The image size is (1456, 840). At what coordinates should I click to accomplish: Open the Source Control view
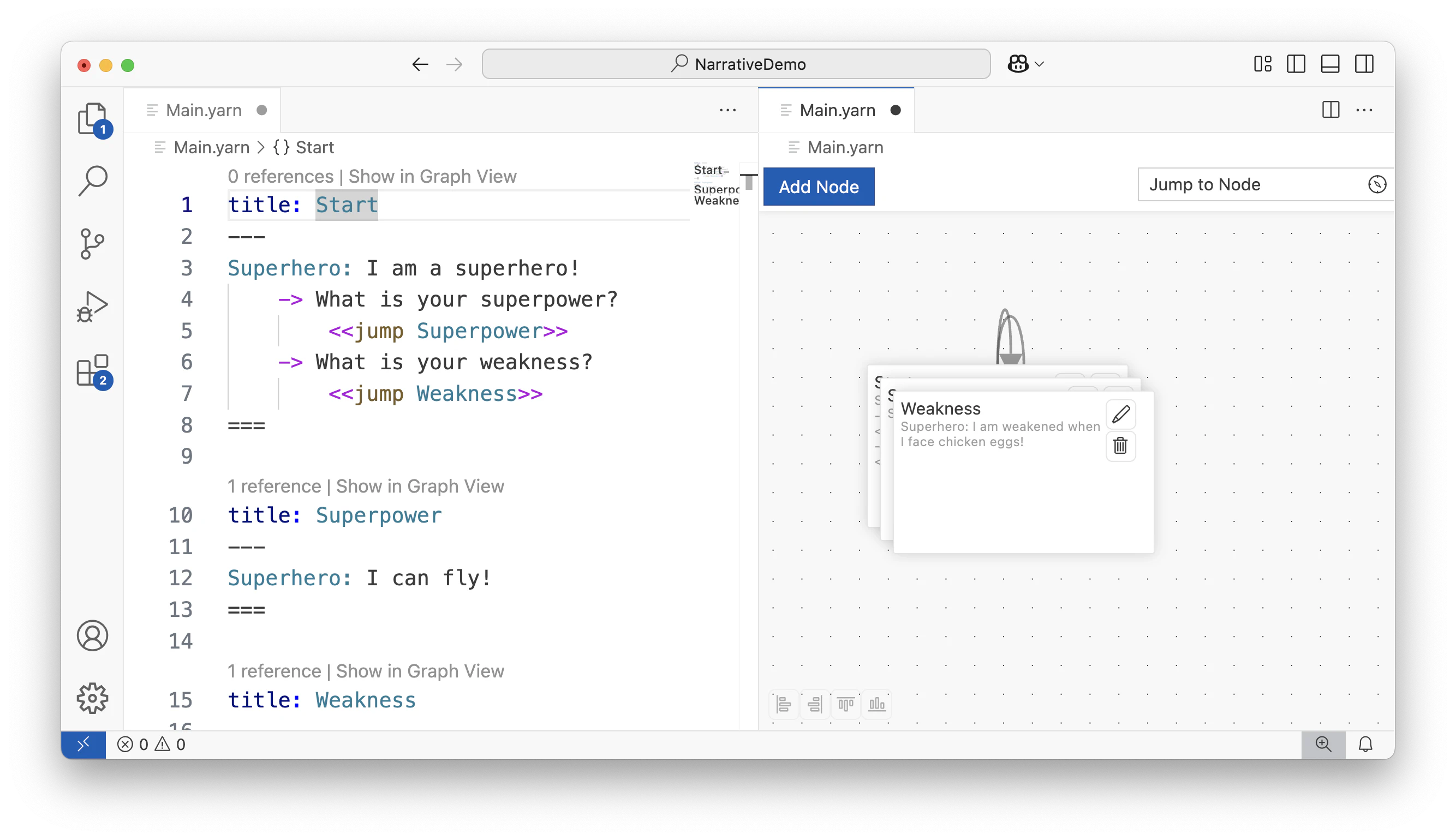click(92, 243)
